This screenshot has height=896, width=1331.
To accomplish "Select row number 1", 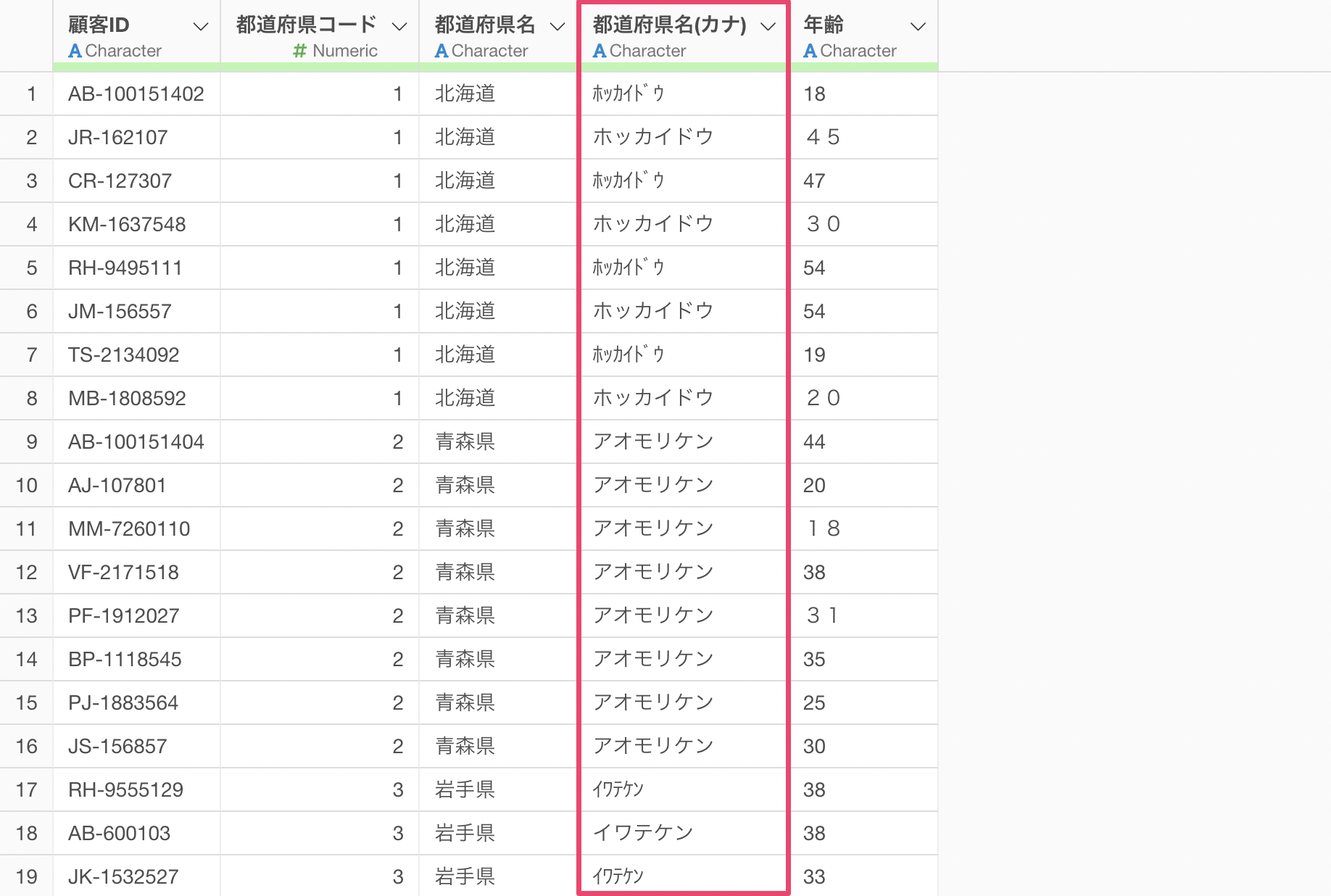I will (31, 94).
